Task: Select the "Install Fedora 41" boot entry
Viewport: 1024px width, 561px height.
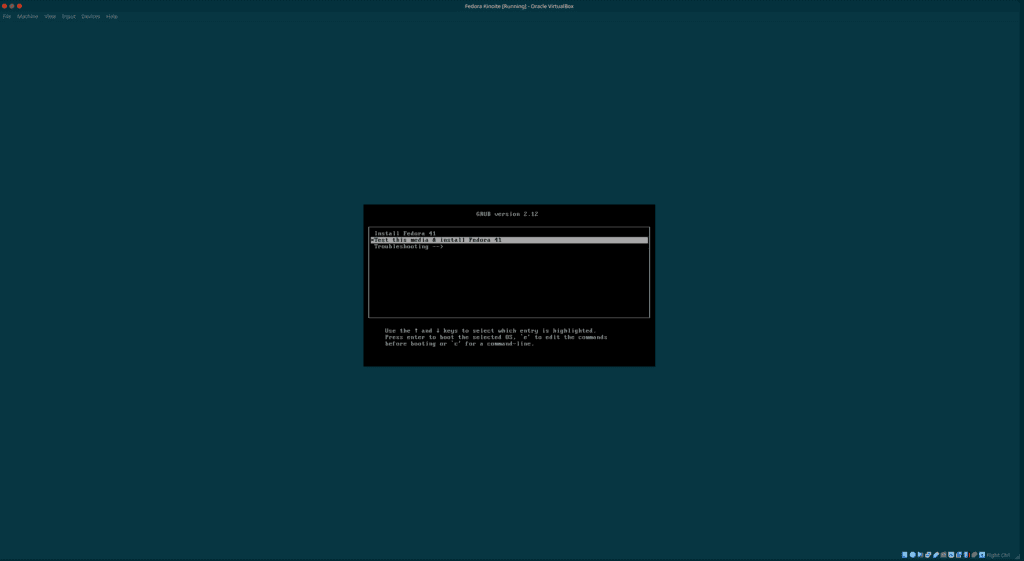Action: tap(405, 233)
